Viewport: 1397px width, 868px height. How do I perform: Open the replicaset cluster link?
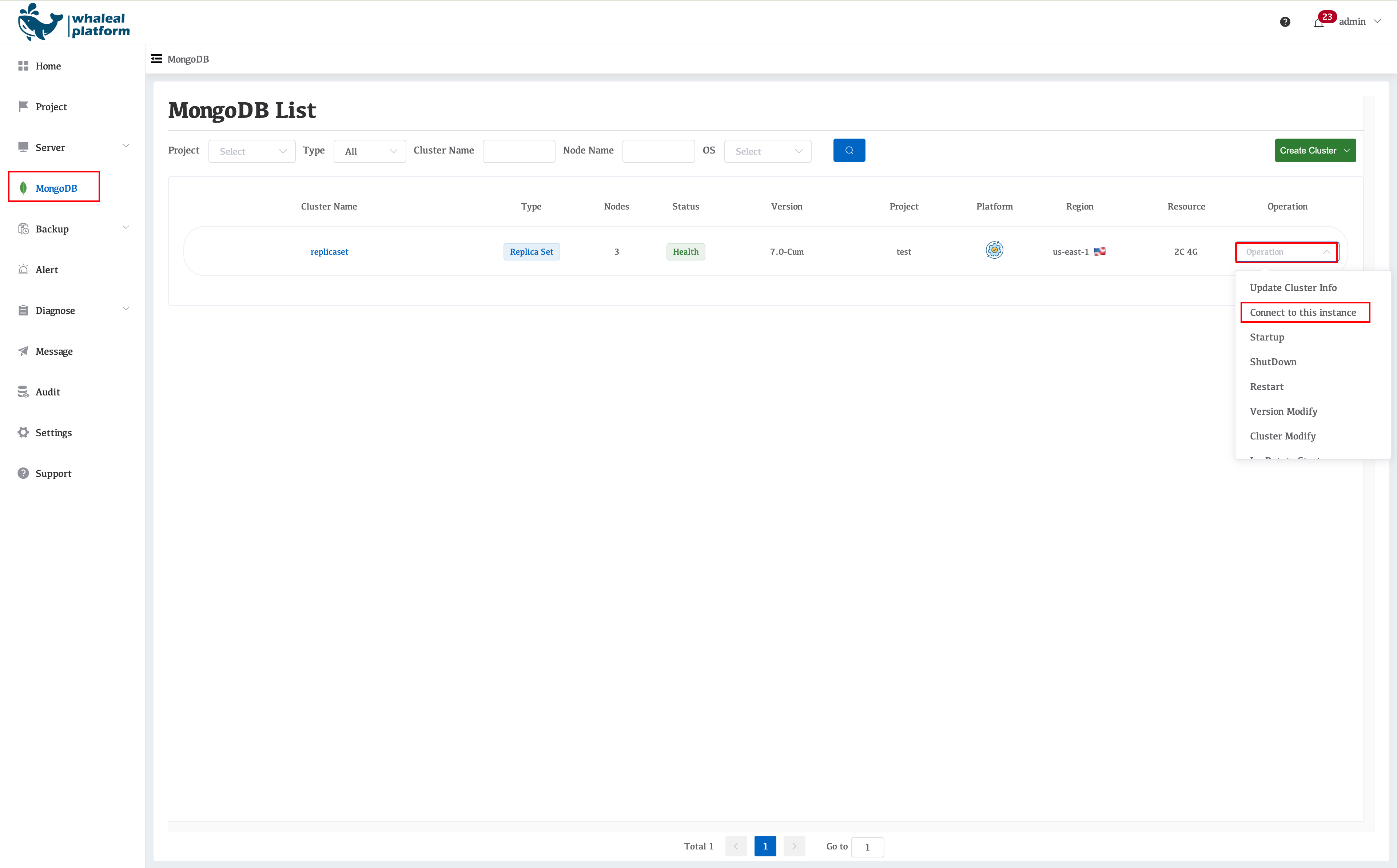tap(329, 251)
